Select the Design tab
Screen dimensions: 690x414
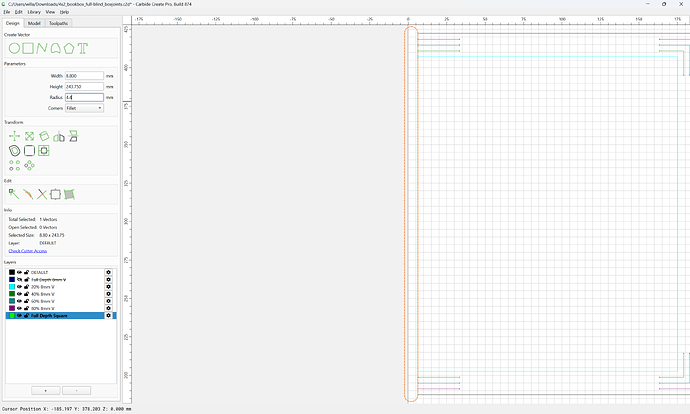pos(12,23)
